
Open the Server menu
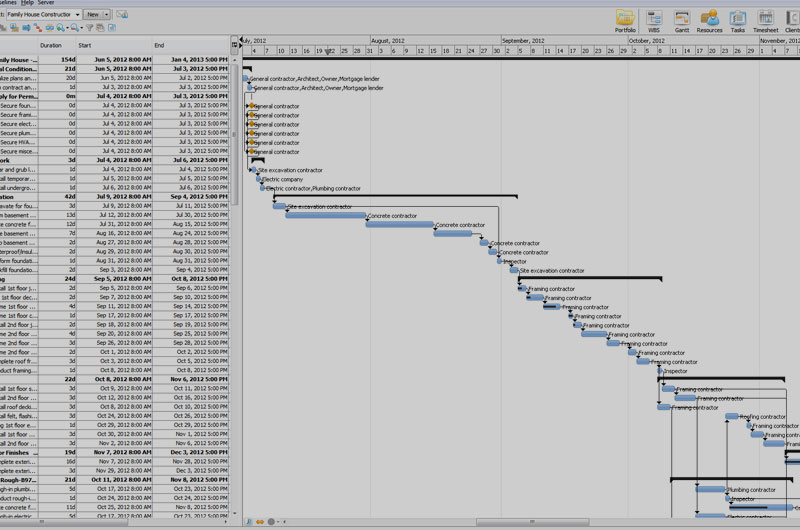click(46, 3)
